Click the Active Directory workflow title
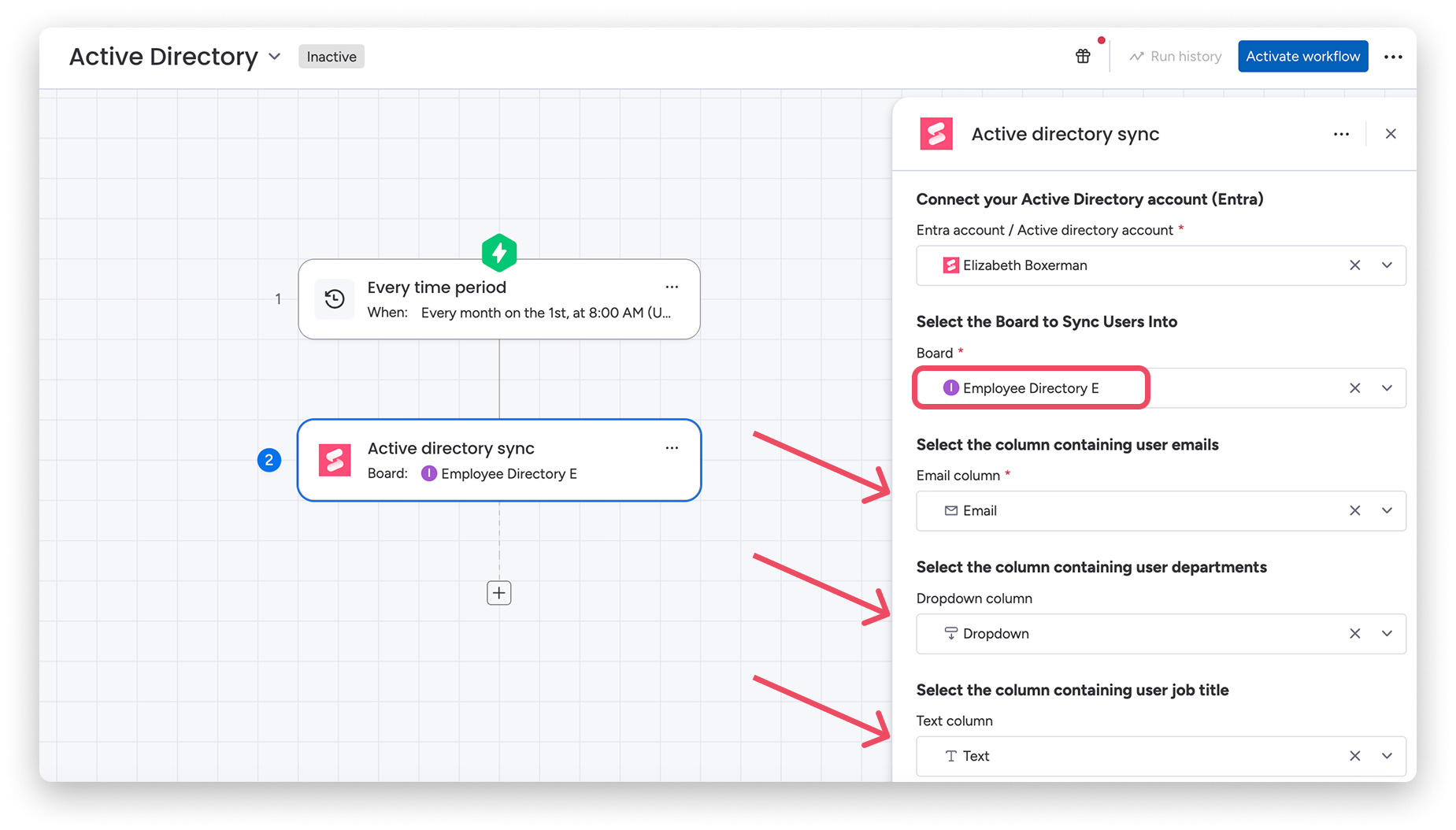1456x830 pixels. click(164, 57)
